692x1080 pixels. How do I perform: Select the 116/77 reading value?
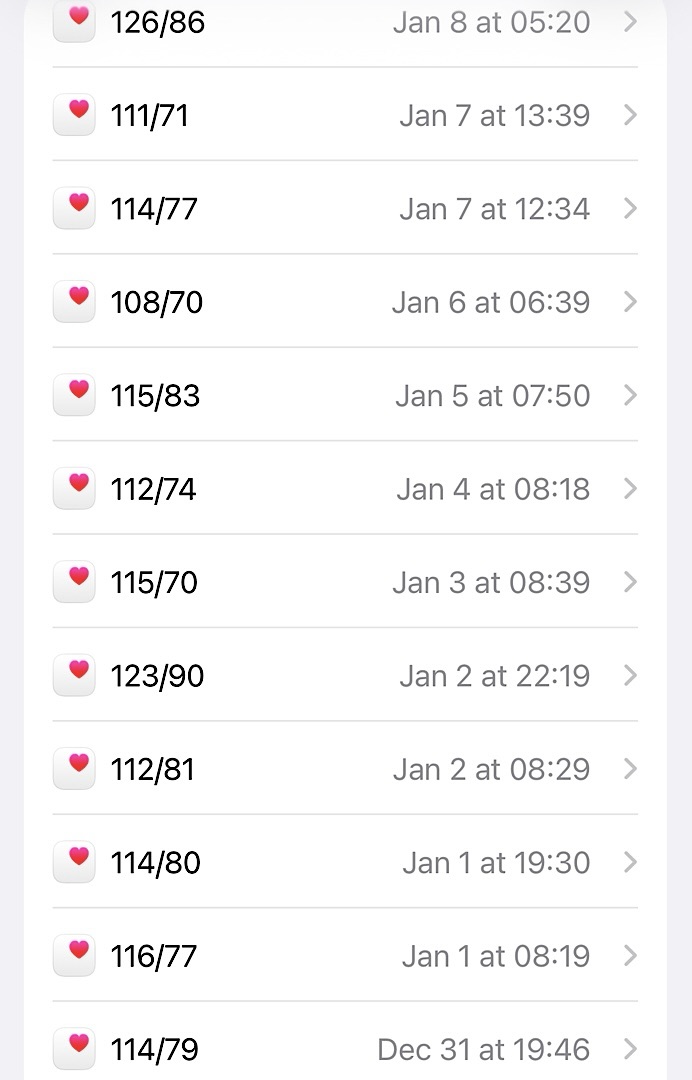(x=154, y=956)
